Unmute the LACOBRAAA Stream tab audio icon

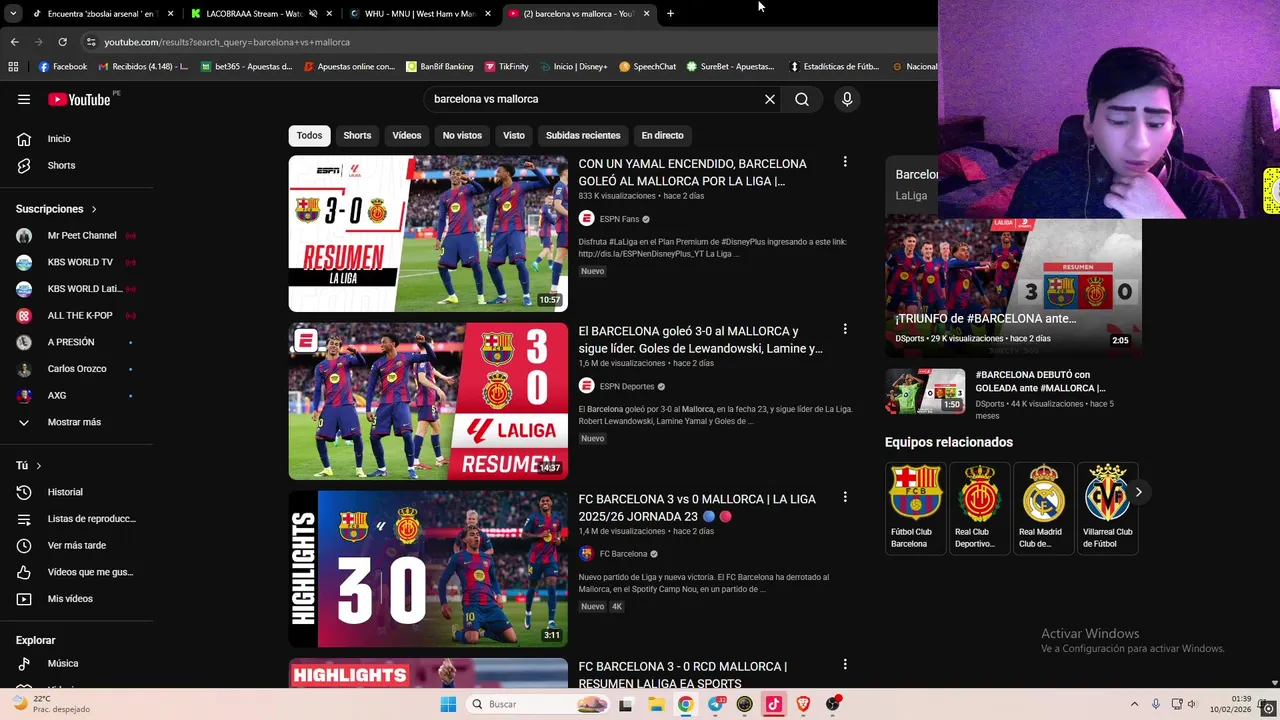pyautogui.click(x=313, y=14)
